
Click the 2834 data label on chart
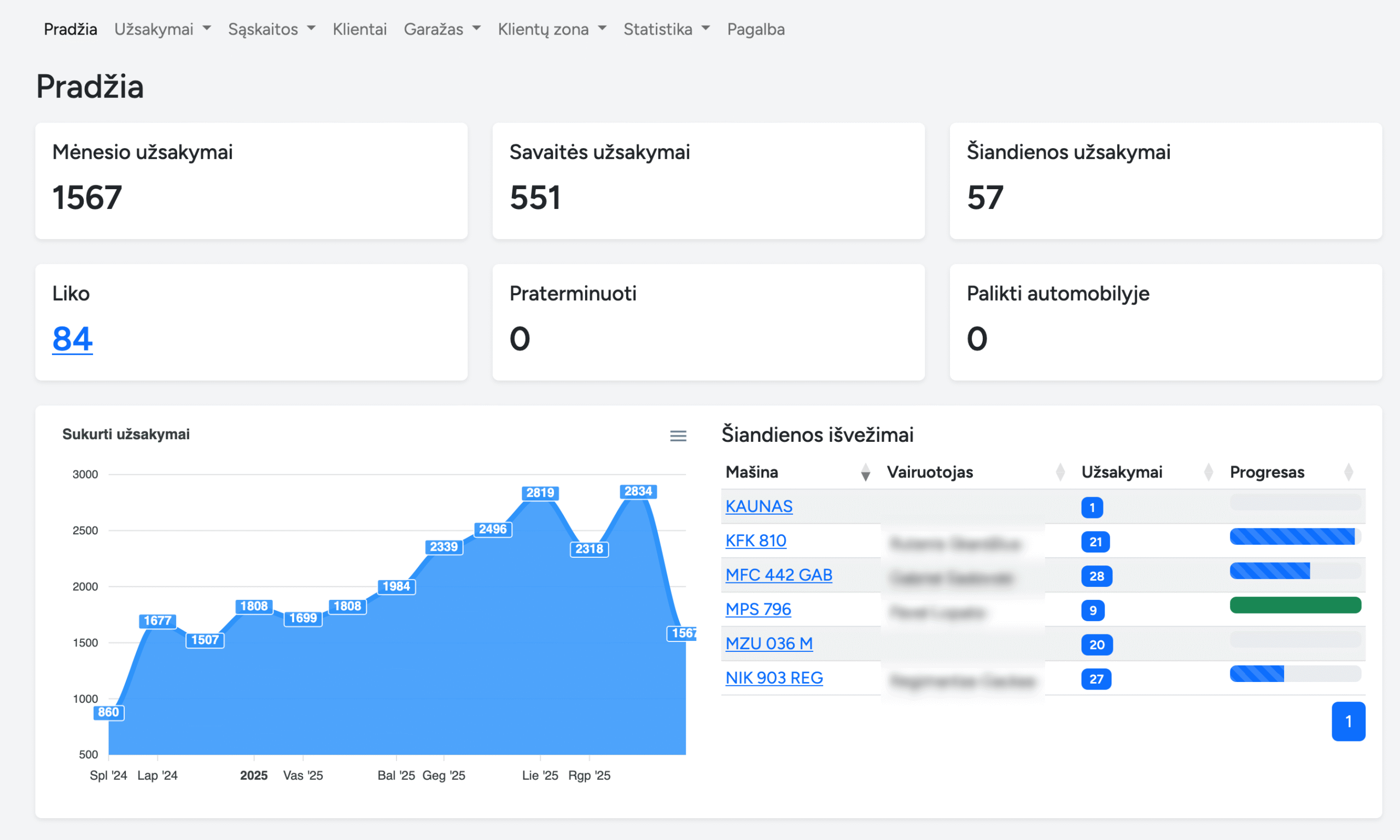click(638, 491)
